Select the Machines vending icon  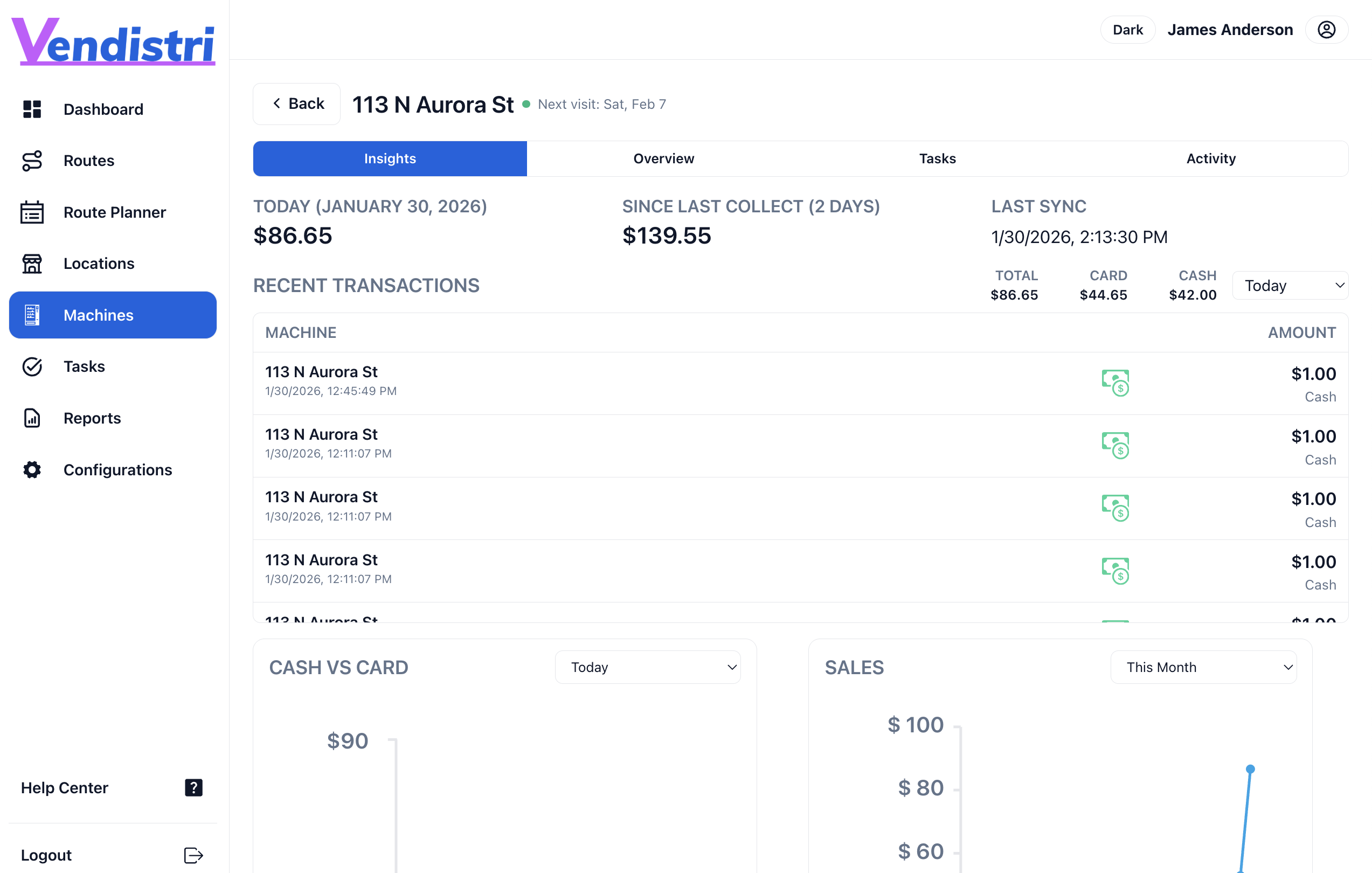coord(31,315)
